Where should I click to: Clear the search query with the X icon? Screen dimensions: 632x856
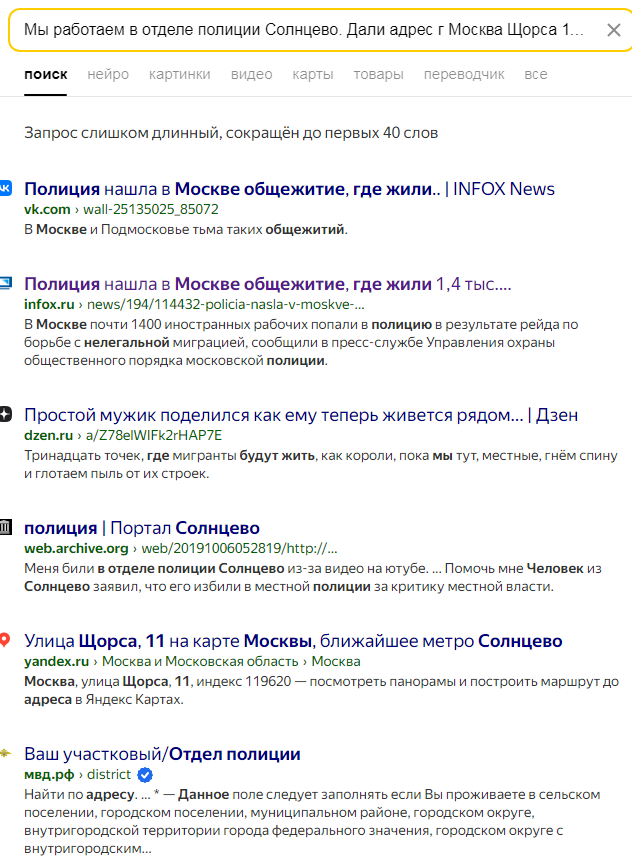click(x=613, y=30)
